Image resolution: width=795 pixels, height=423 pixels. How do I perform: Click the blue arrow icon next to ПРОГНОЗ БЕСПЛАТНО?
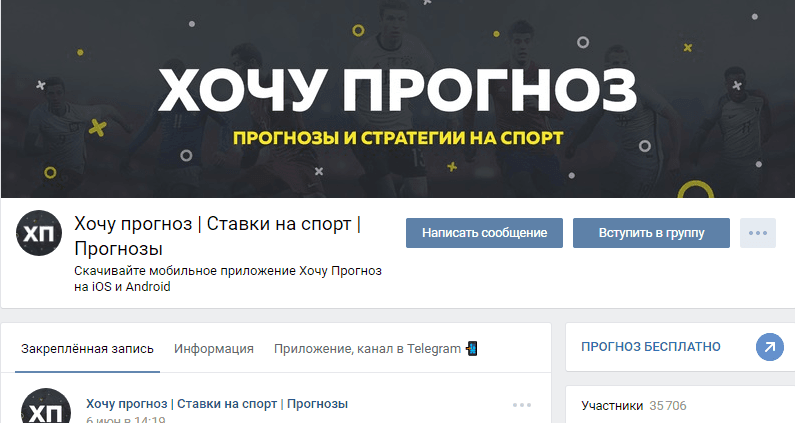point(770,347)
